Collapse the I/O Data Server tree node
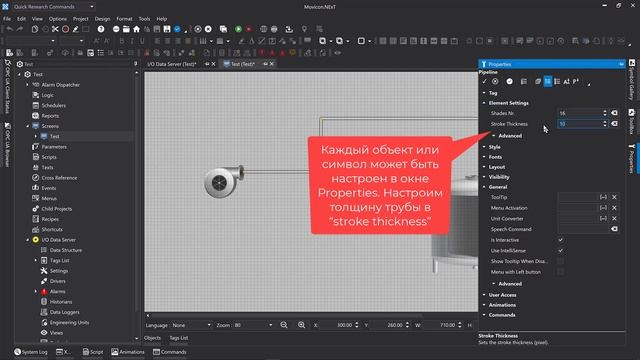This screenshot has width=640, height=360. click(28, 240)
